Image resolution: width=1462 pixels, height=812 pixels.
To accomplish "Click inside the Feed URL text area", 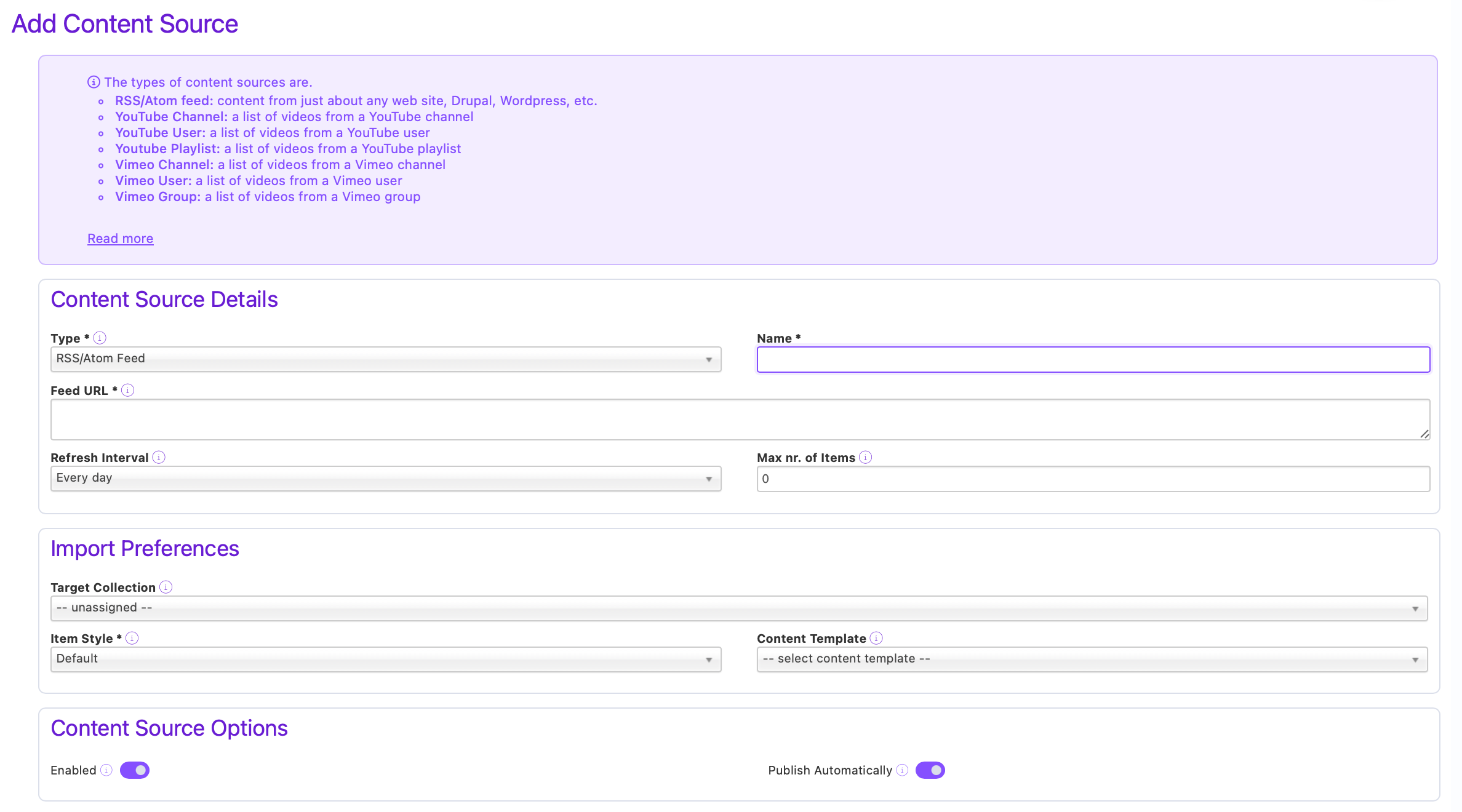I will pyautogui.click(x=740, y=420).
